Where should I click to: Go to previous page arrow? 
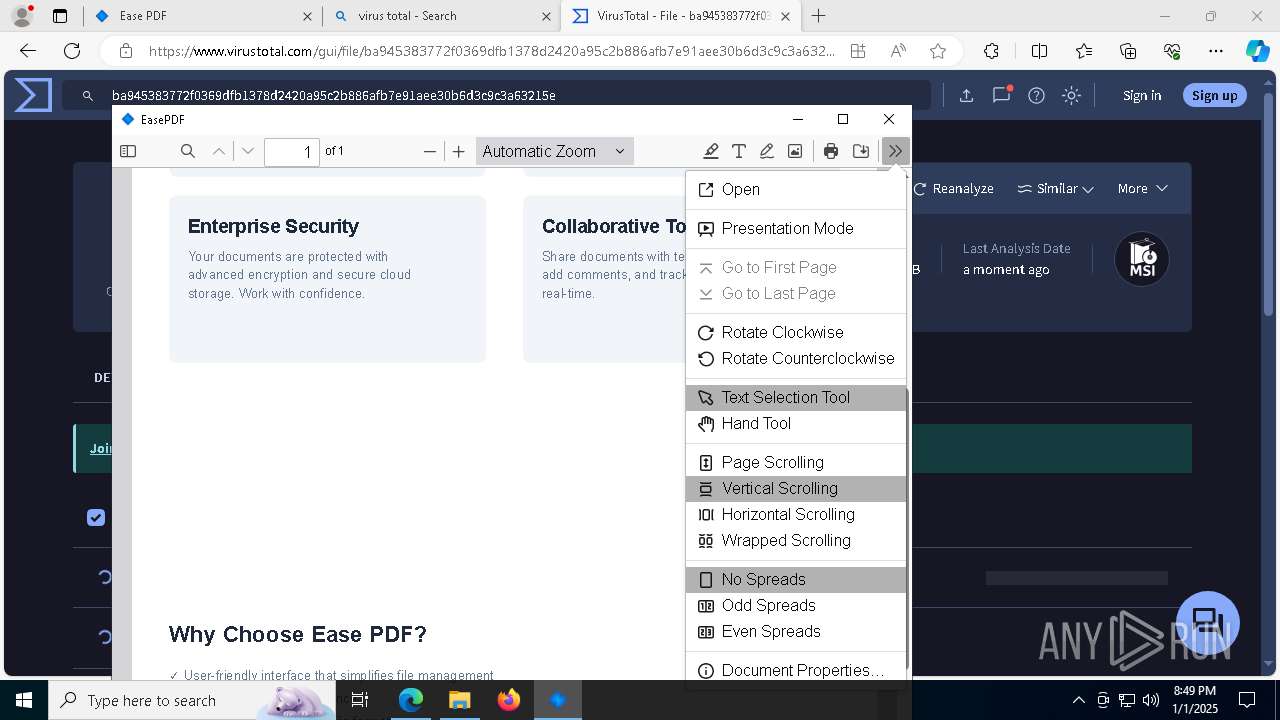point(219,151)
